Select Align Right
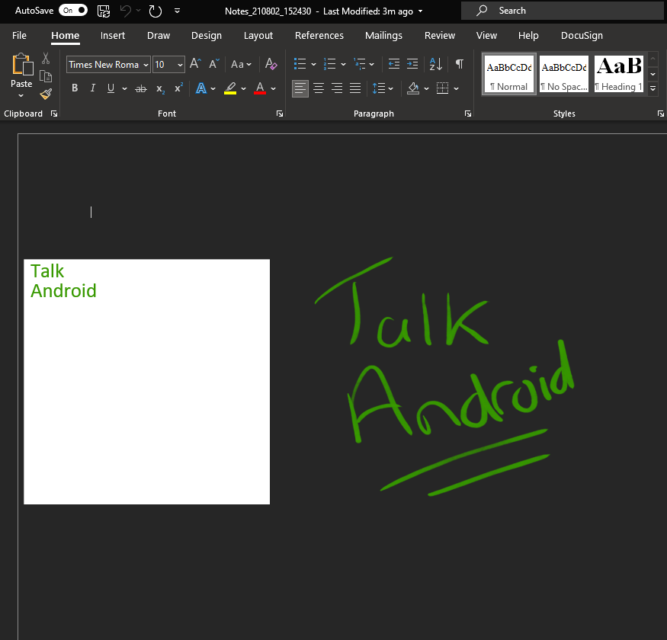 pos(337,88)
